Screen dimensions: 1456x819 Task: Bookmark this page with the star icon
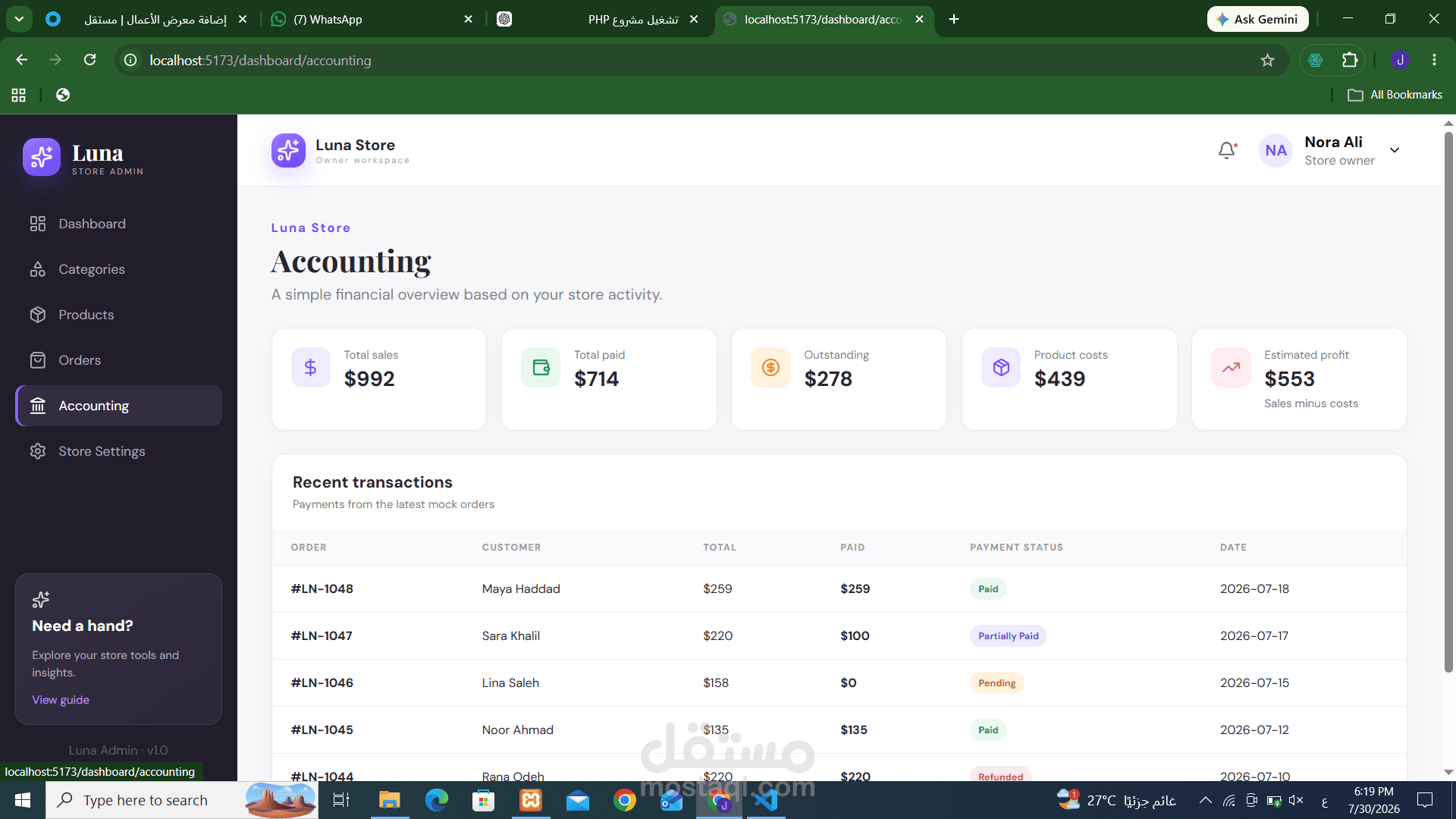[x=1267, y=60]
